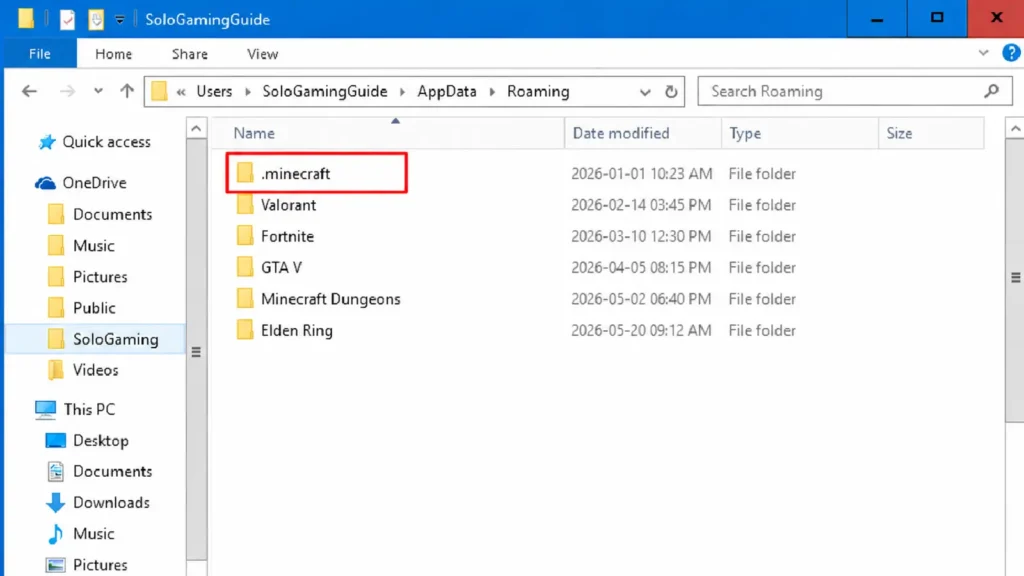Switch to the Home ribbon tab
This screenshot has width=1024, height=576.
pyautogui.click(x=114, y=54)
